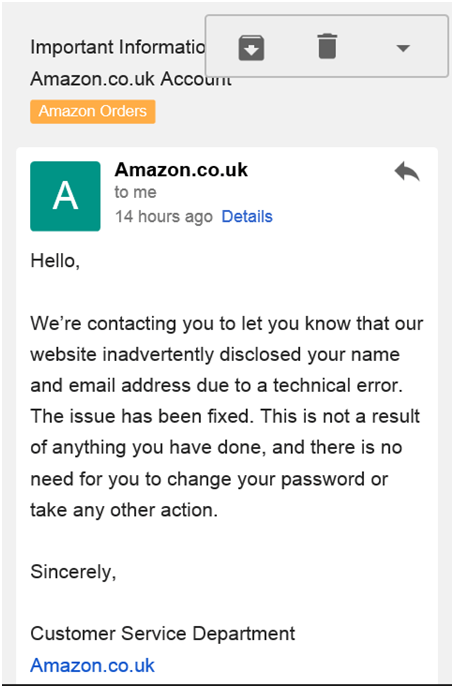Show message Details link
Screen dimensions: 454x688
(x=247, y=216)
